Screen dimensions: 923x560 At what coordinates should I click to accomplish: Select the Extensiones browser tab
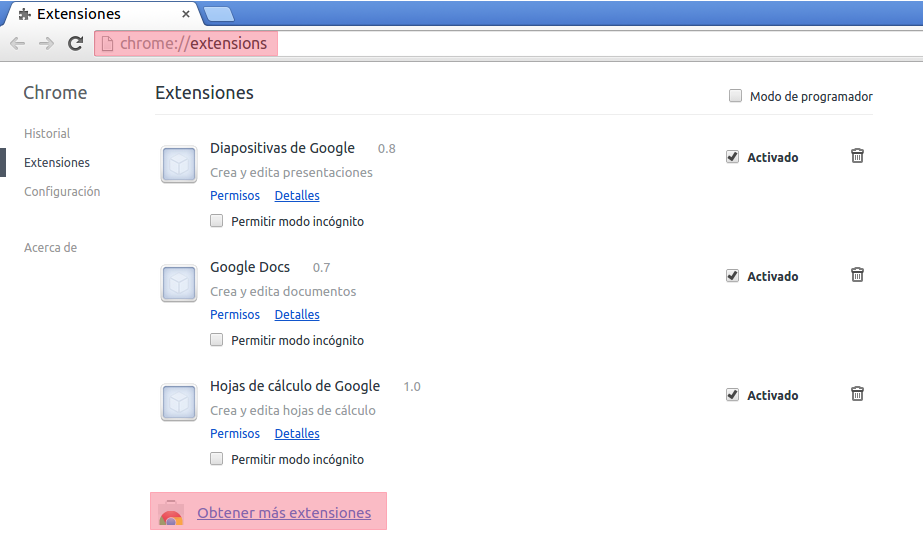(x=103, y=14)
